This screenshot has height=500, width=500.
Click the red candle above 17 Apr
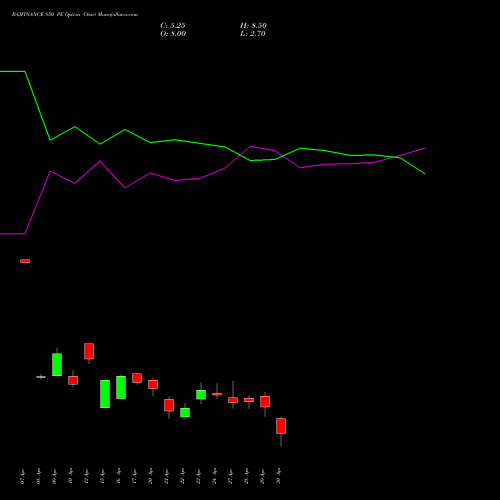tap(137, 378)
